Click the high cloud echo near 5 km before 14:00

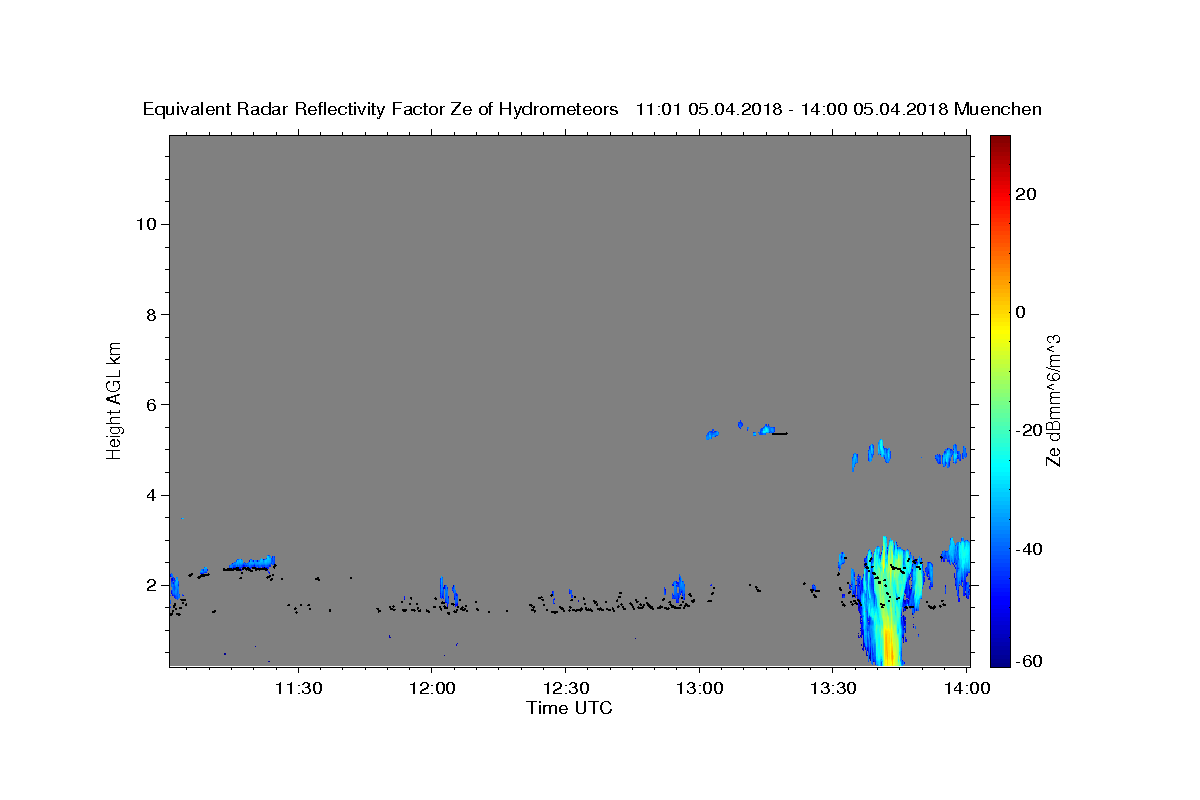point(951,455)
